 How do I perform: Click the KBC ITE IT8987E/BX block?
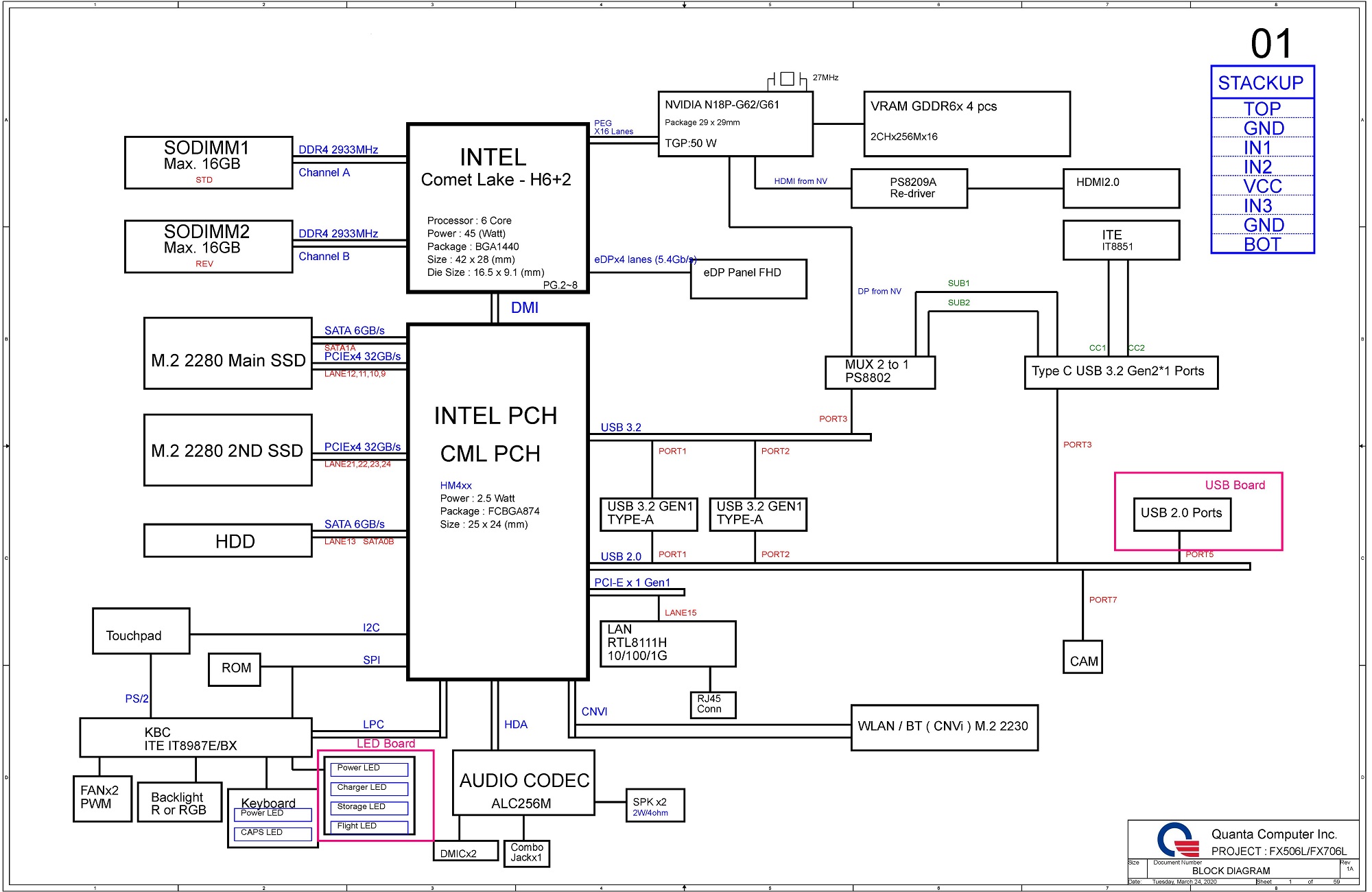click(x=196, y=738)
